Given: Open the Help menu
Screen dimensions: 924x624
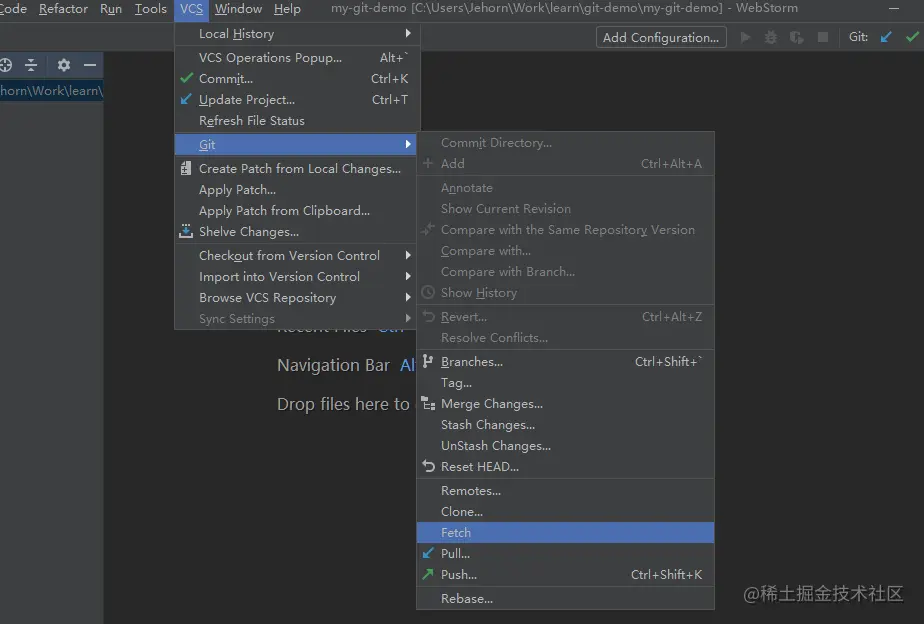Looking at the screenshot, I should click(287, 9).
